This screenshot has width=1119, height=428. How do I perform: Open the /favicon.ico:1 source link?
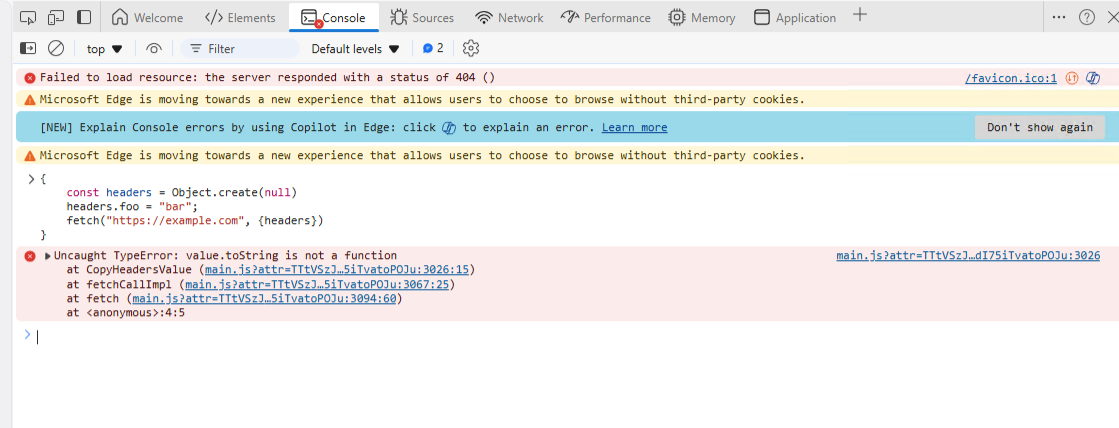(1011, 78)
